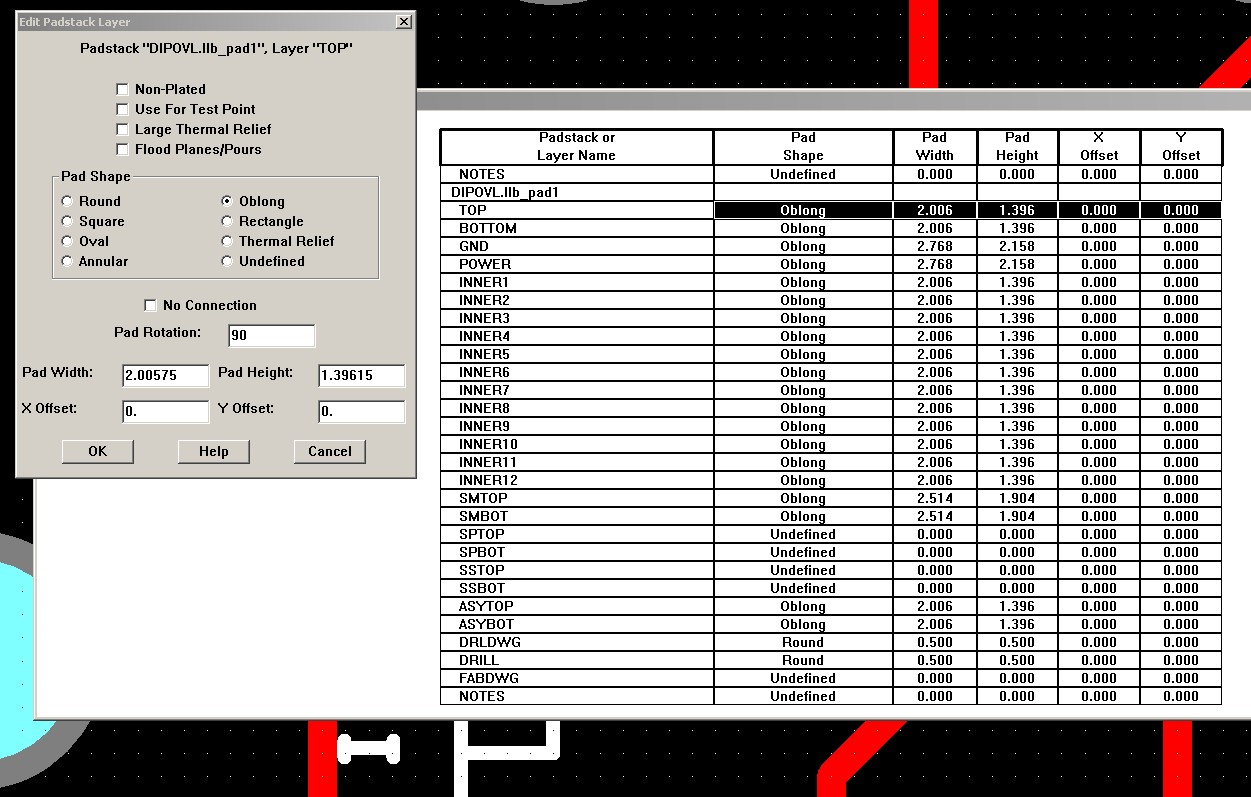Image resolution: width=1251 pixels, height=797 pixels.
Task: Click the DRILL layer name
Action: coord(479,660)
